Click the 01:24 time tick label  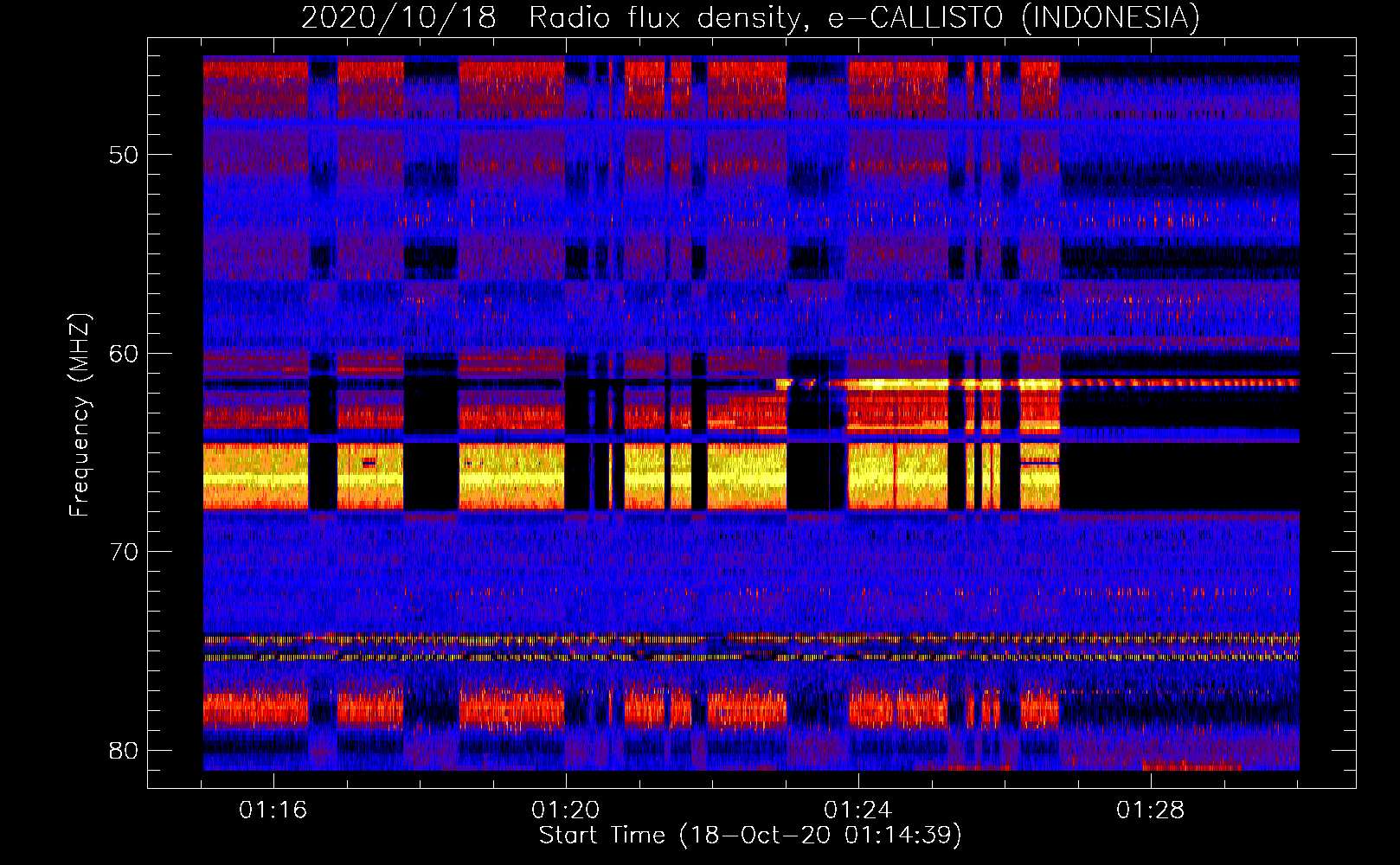(x=858, y=811)
